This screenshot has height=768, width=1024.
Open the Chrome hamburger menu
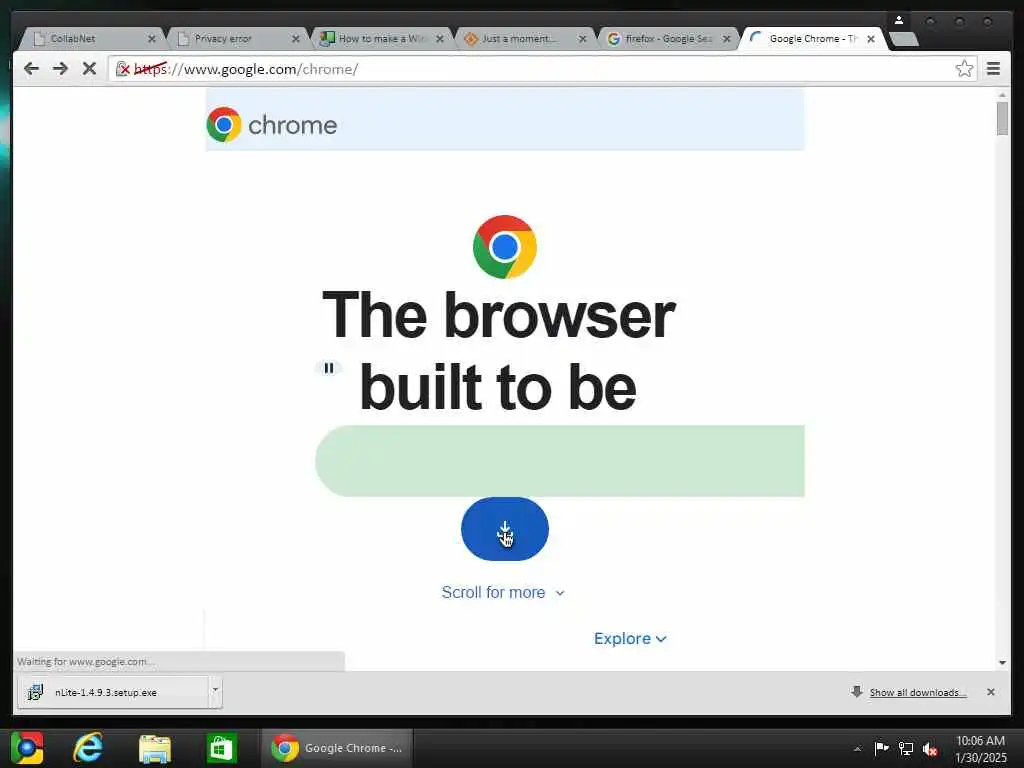(993, 69)
